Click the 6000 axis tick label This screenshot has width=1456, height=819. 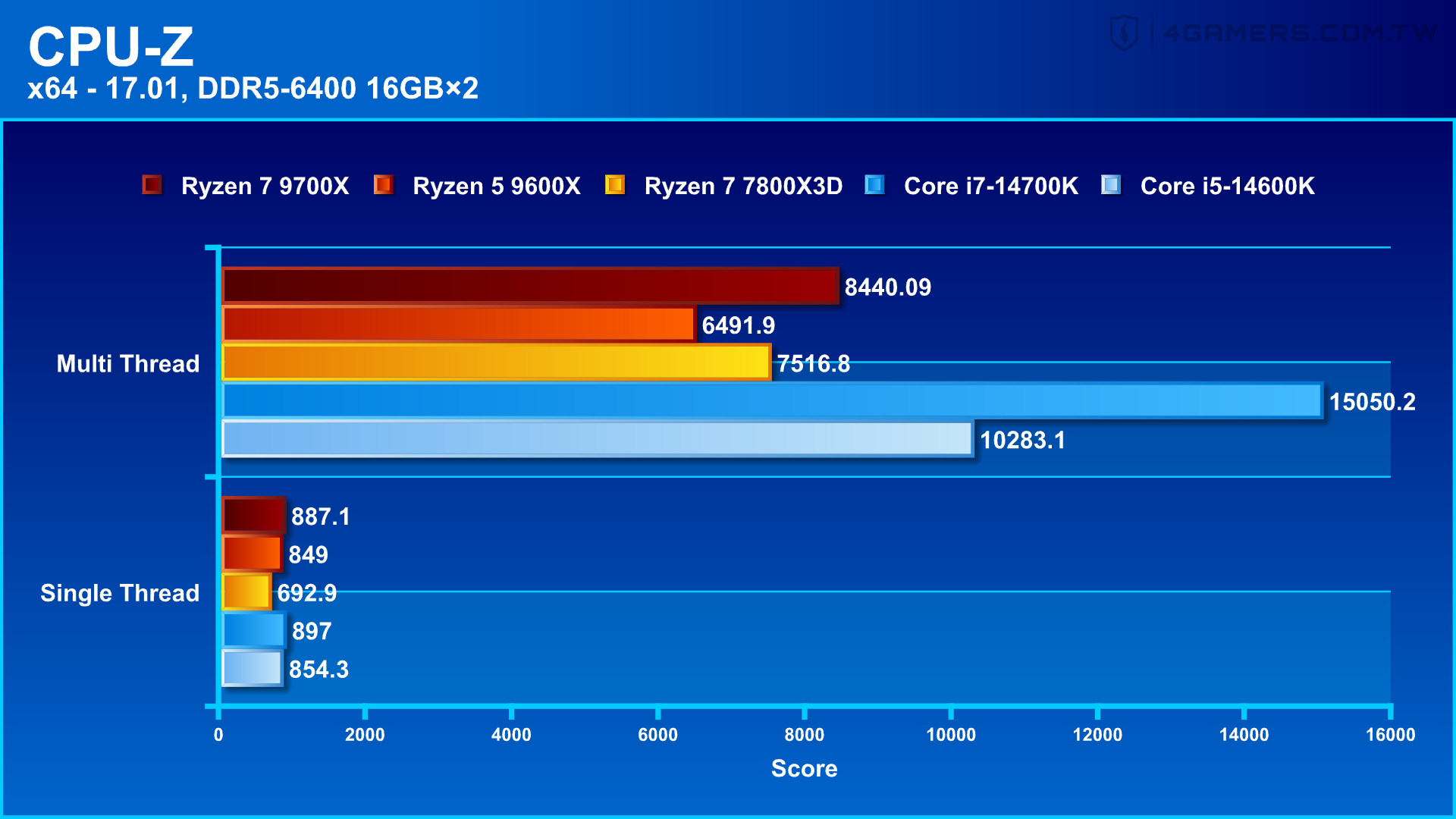(x=657, y=735)
